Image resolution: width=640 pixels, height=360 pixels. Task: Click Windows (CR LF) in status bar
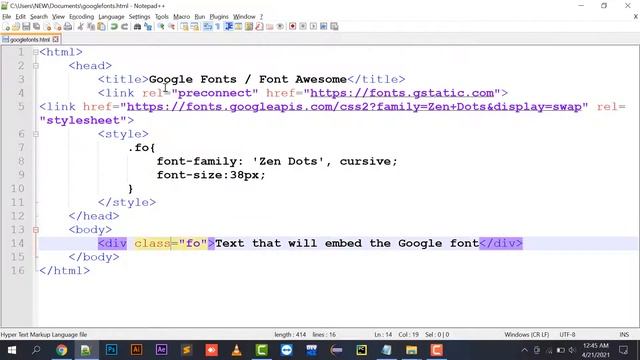[527, 335]
